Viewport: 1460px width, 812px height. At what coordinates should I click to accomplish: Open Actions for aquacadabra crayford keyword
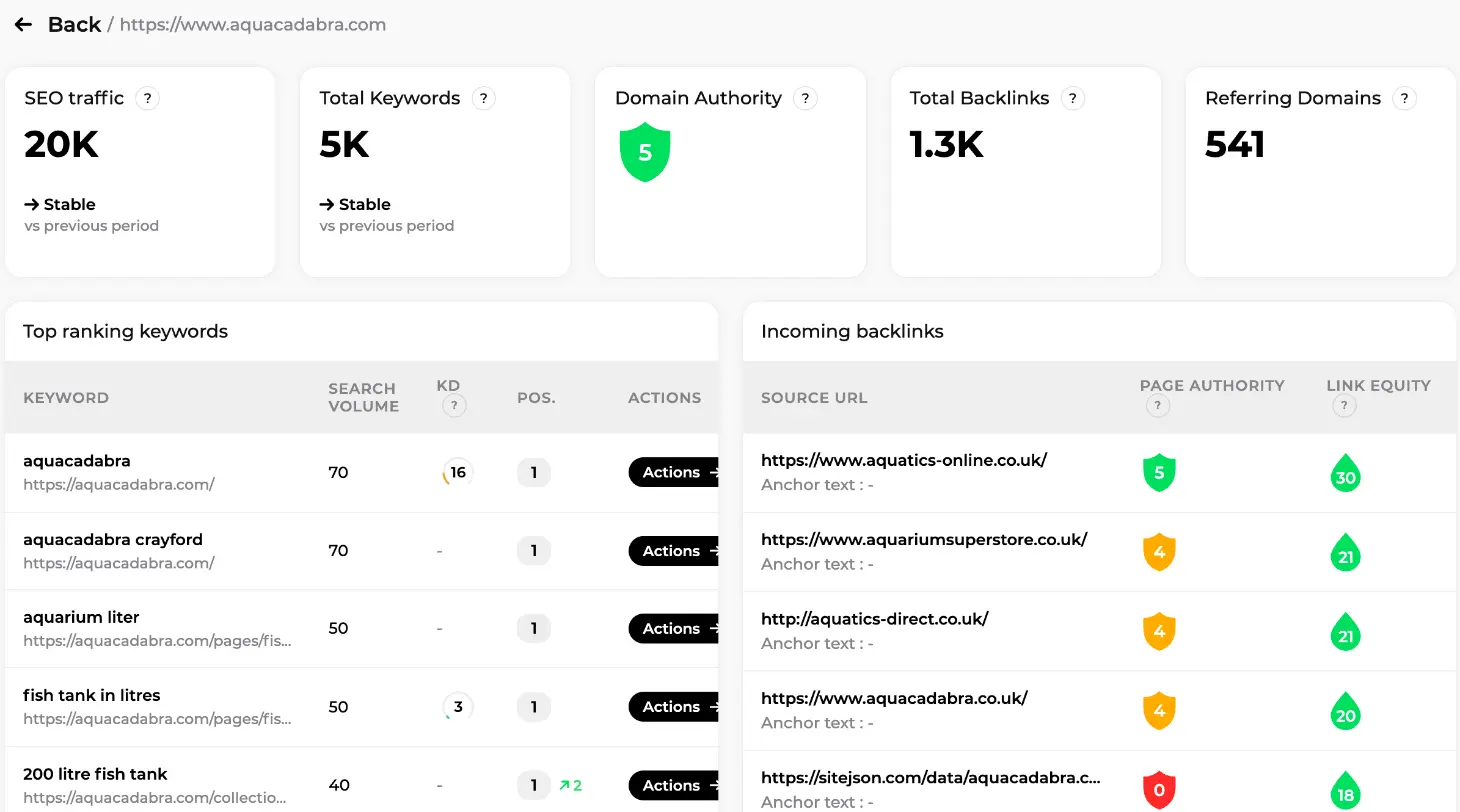675,551
